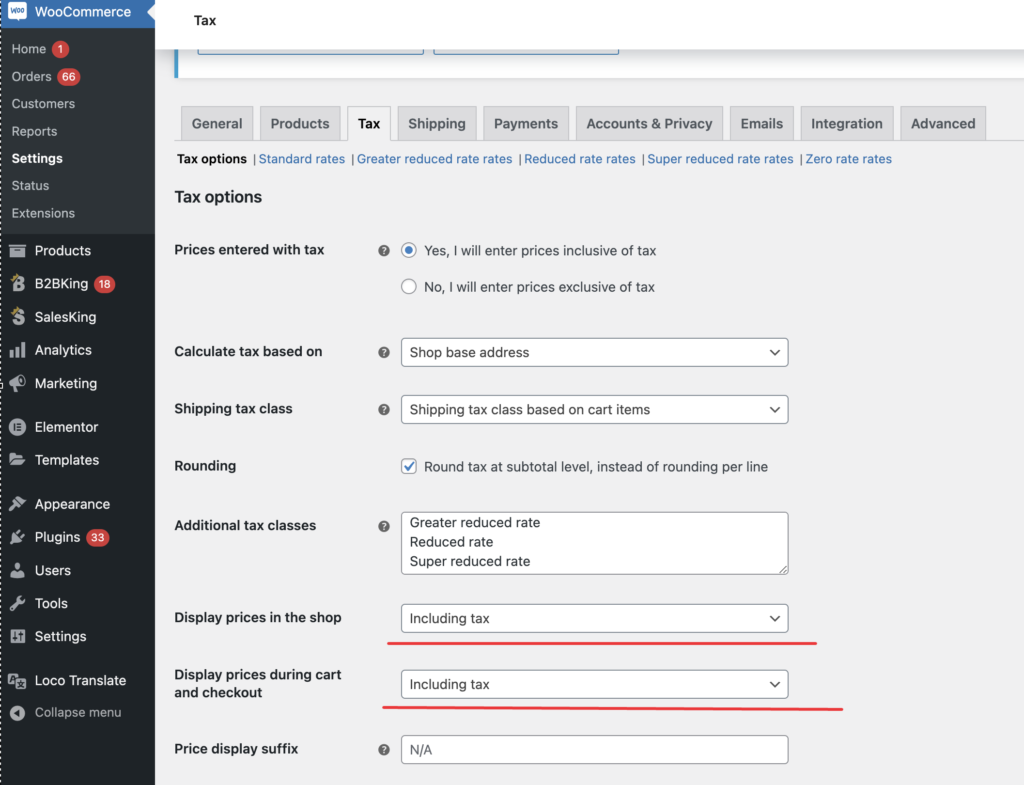Toggle Round tax at subtotal level checkbox
The height and width of the screenshot is (785, 1024).
click(409, 466)
